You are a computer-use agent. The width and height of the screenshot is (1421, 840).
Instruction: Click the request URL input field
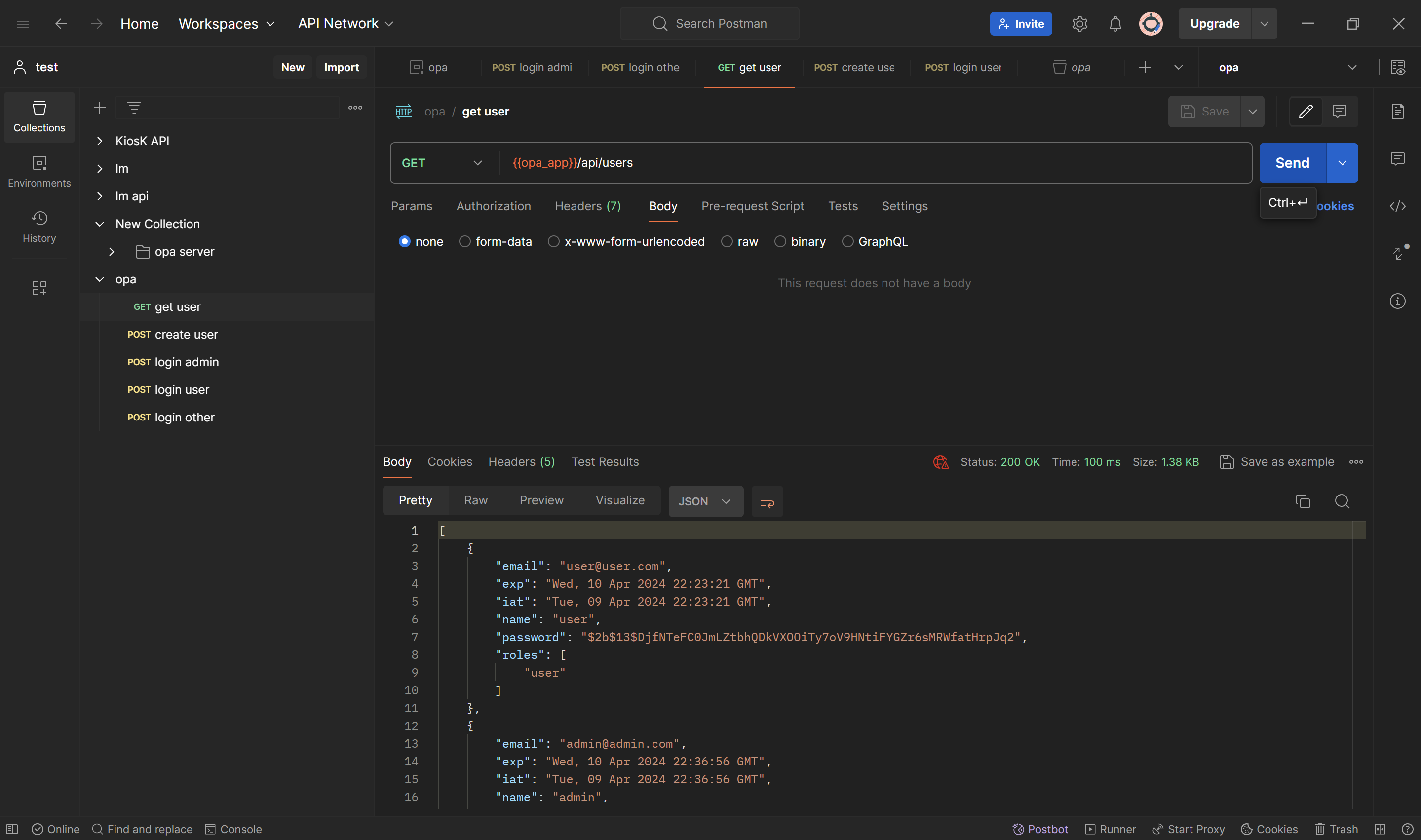coord(875,163)
